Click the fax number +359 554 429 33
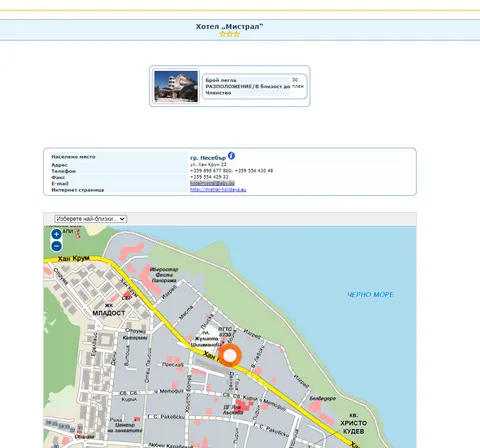 tap(209, 177)
